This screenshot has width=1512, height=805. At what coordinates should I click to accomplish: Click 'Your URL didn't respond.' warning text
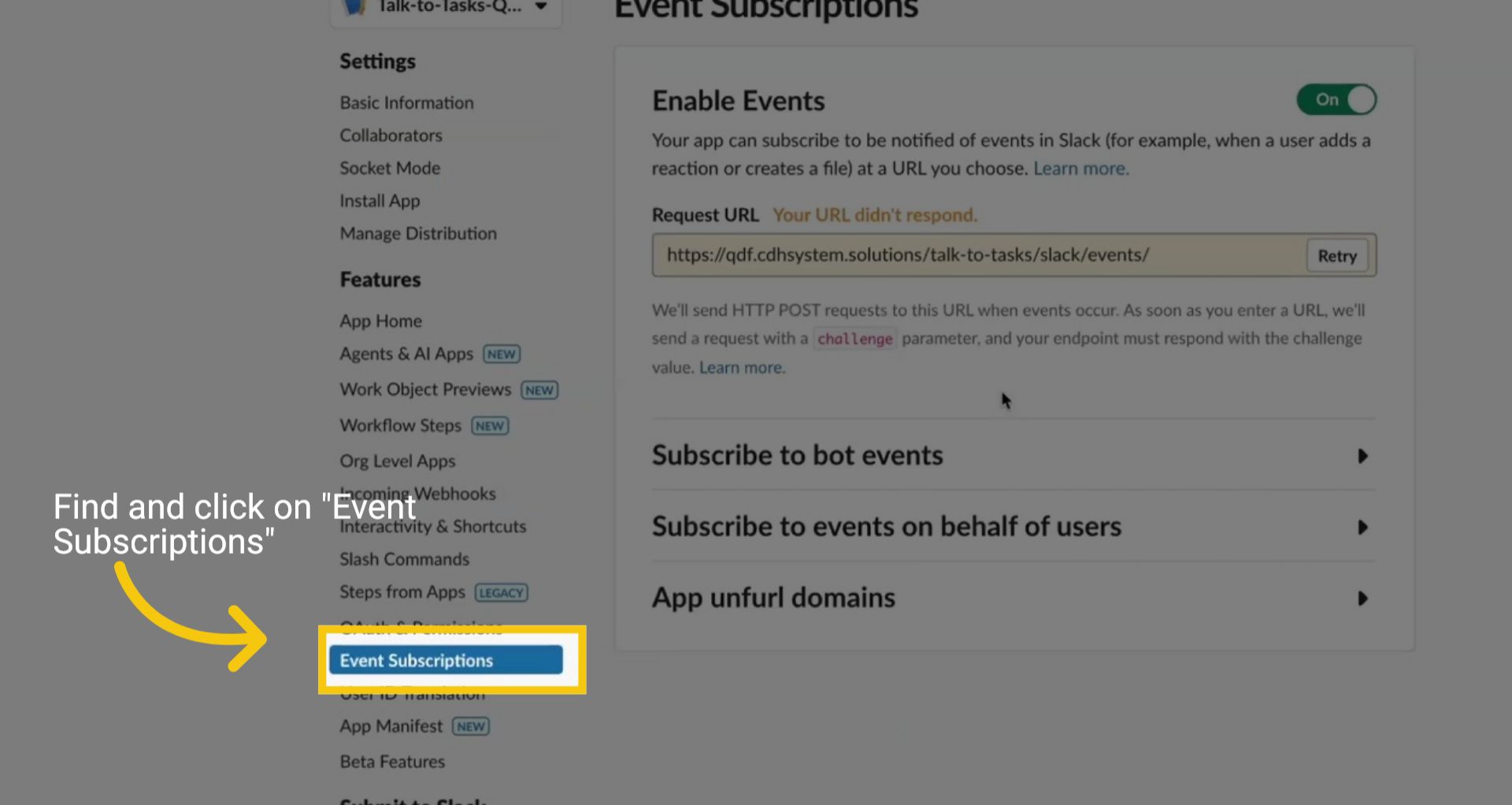point(874,215)
